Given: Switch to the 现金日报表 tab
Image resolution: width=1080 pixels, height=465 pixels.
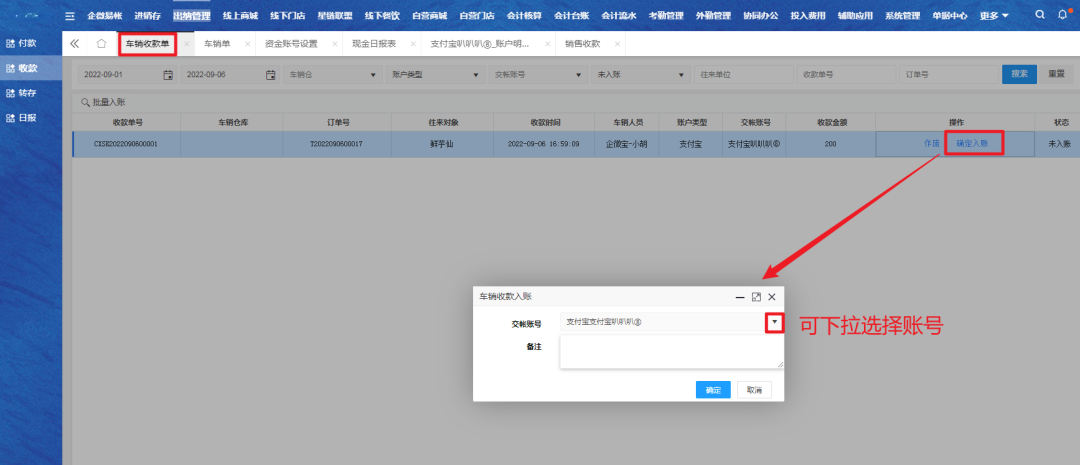Looking at the screenshot, I should [374, 45].
